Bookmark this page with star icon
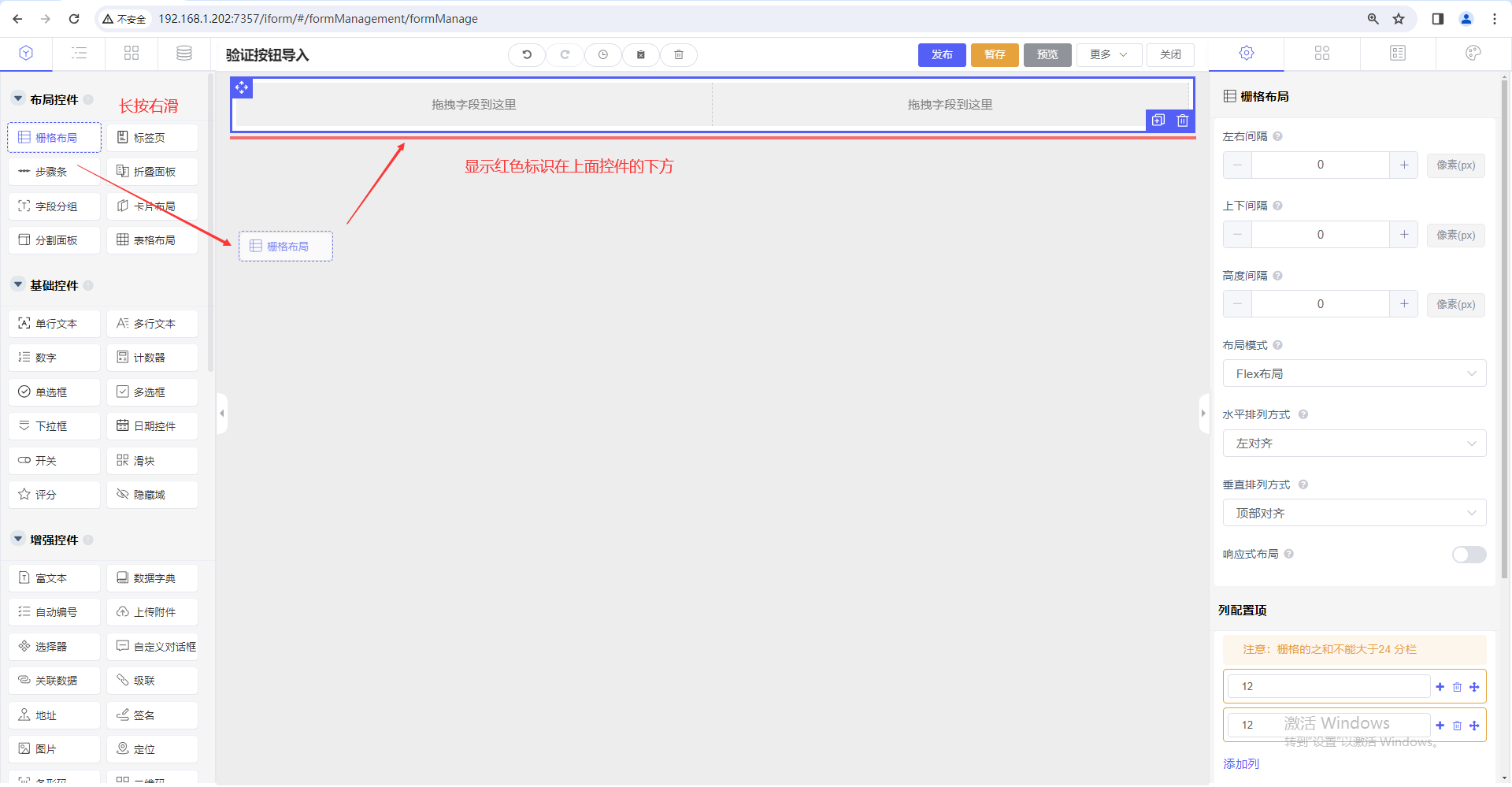 tap(1399, 19)
